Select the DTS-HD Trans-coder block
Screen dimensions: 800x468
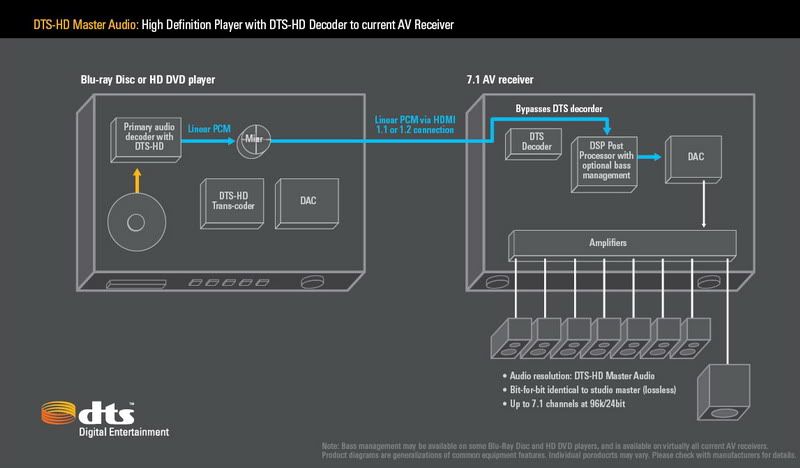click(232, 203)
